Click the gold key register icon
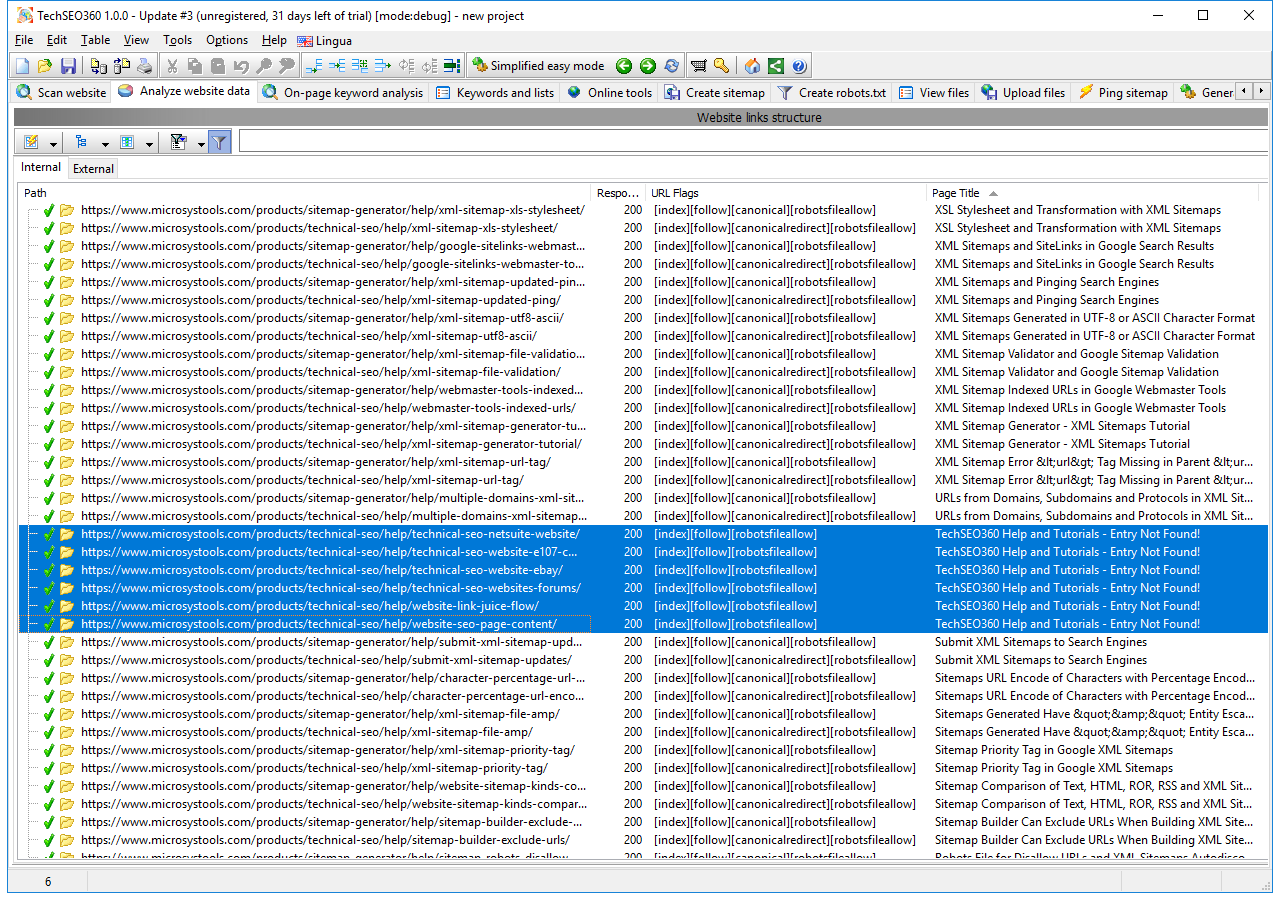The image size is (1280, 900). tap(721, 66)
